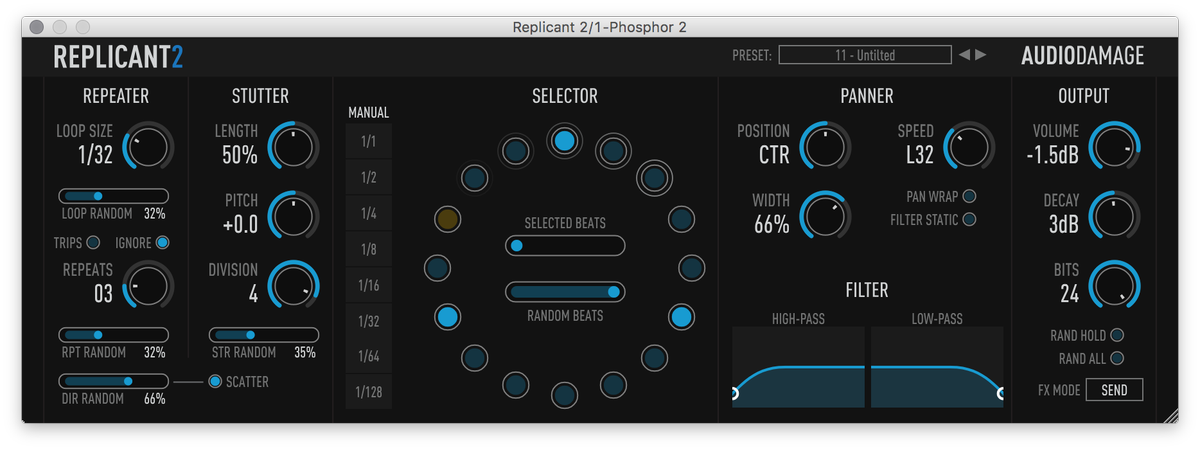Click the Decay knob
This screenshot has height=450, width=1200.
coord(1114,215)
